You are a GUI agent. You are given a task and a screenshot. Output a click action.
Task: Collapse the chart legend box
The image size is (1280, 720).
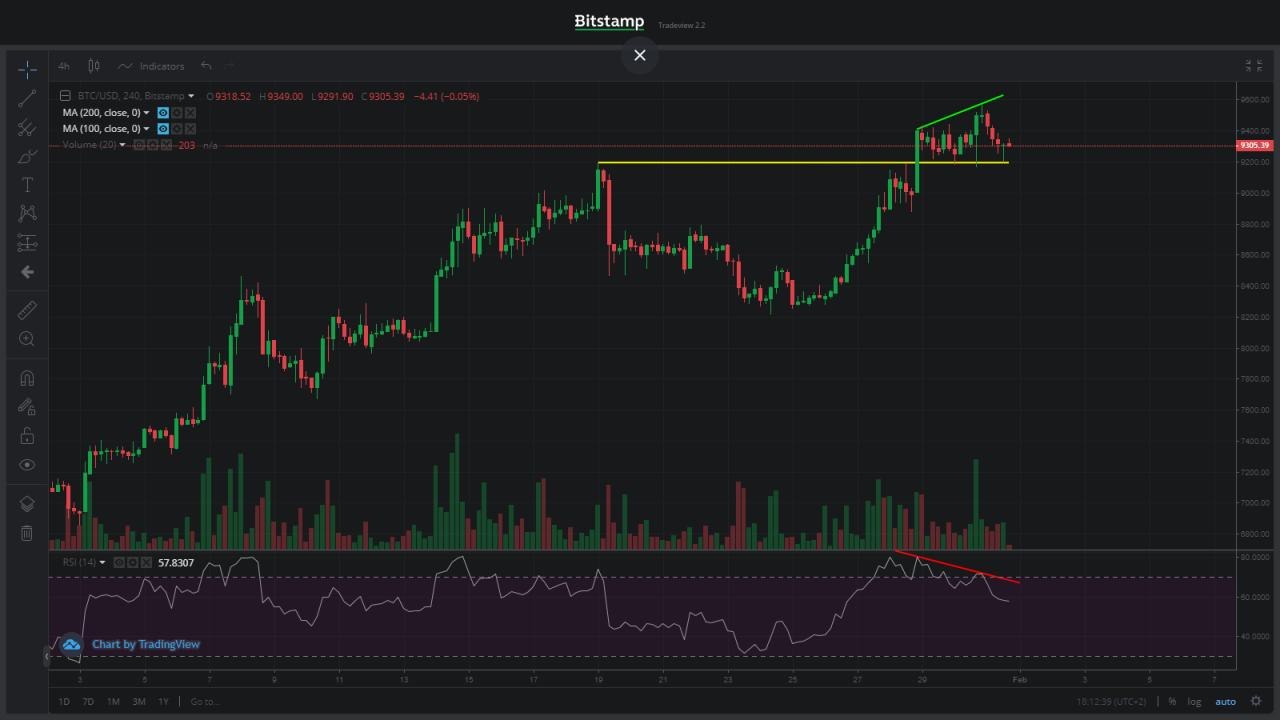tap(65, 96)
